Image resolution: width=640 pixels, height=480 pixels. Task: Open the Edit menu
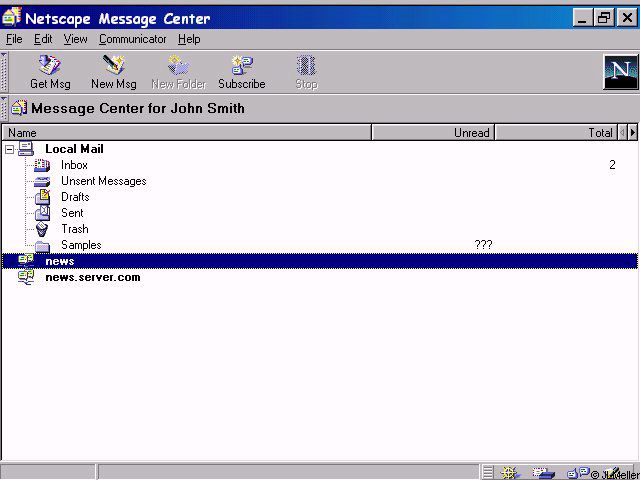(43, 39)
